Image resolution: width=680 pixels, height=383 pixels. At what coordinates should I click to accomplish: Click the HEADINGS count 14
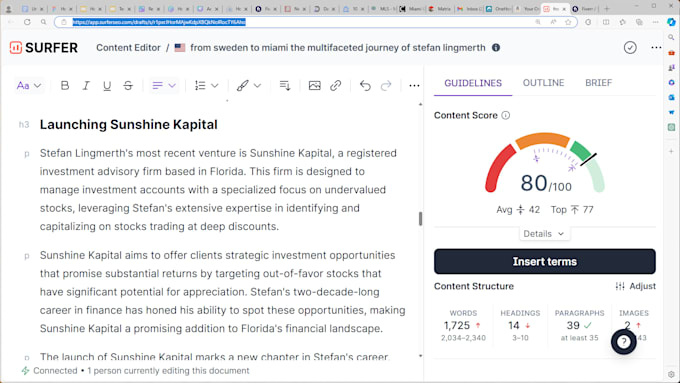coord(514,325)
